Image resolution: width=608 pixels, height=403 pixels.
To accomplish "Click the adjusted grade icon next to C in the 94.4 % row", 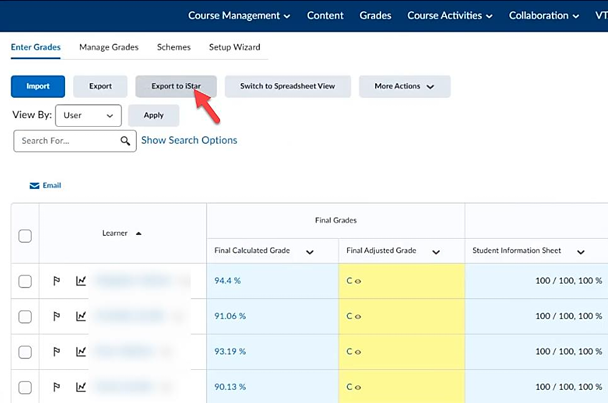I will pyautogui.click(x=358, y=282).
